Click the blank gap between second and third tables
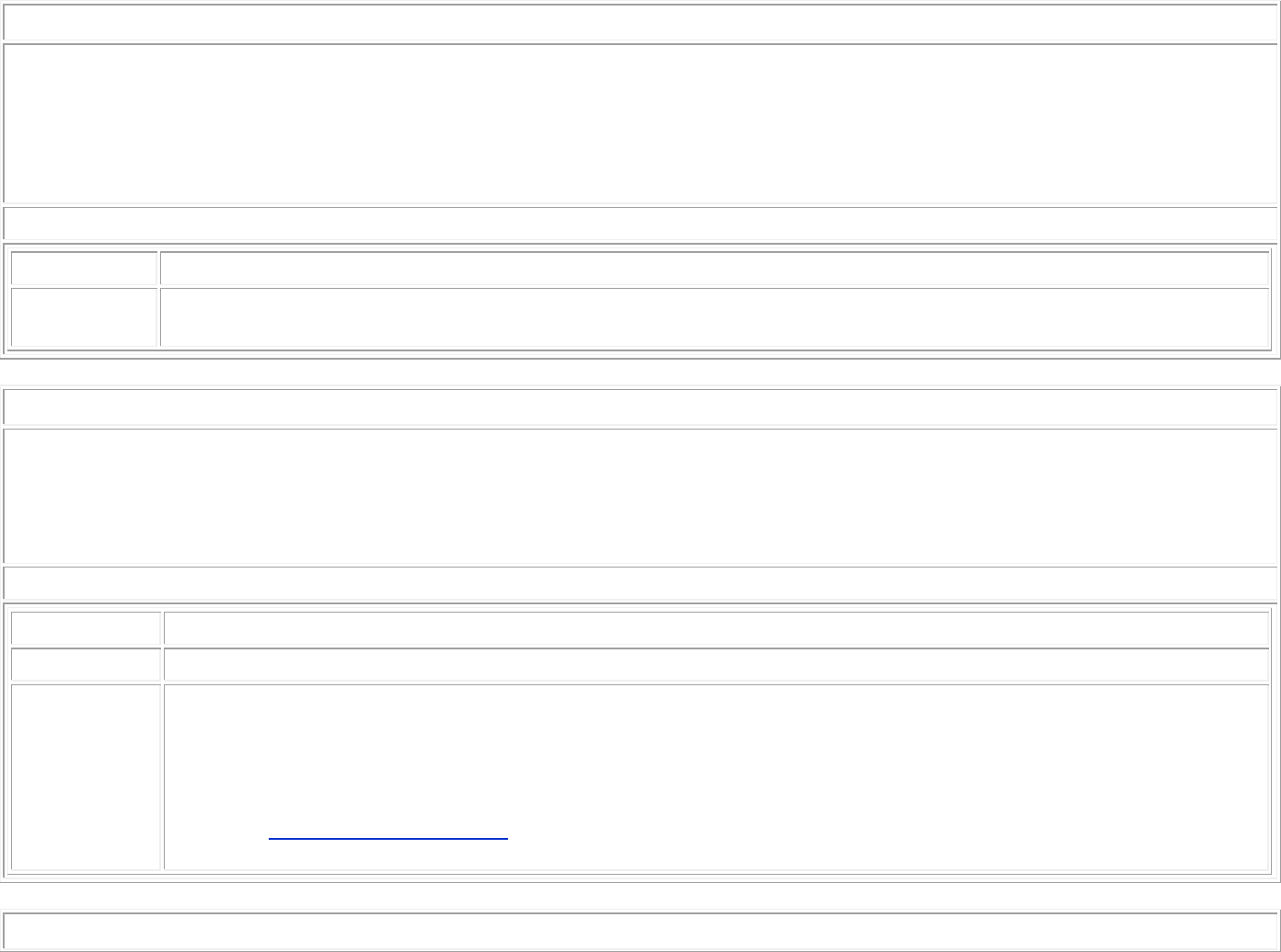1281x952 pixels. coord(640,895)
